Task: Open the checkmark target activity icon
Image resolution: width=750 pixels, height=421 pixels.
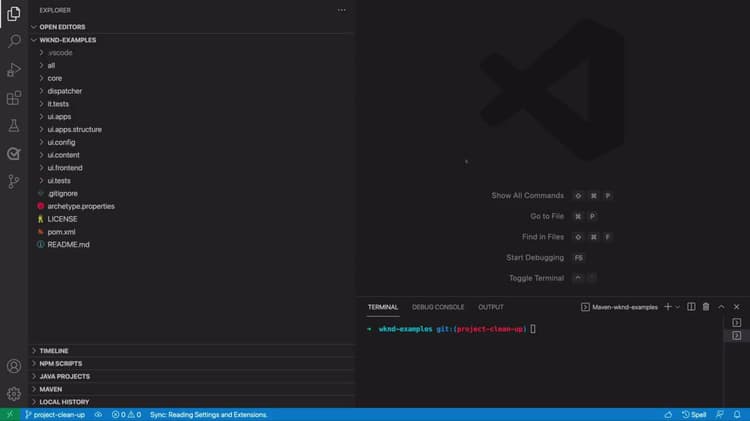Action: 14,154
